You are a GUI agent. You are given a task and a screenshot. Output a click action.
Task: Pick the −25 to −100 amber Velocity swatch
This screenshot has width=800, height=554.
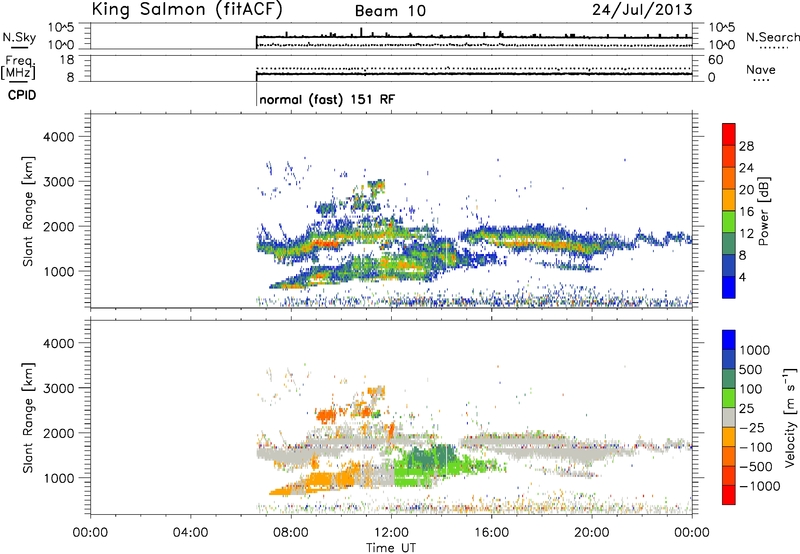(729, 437)
